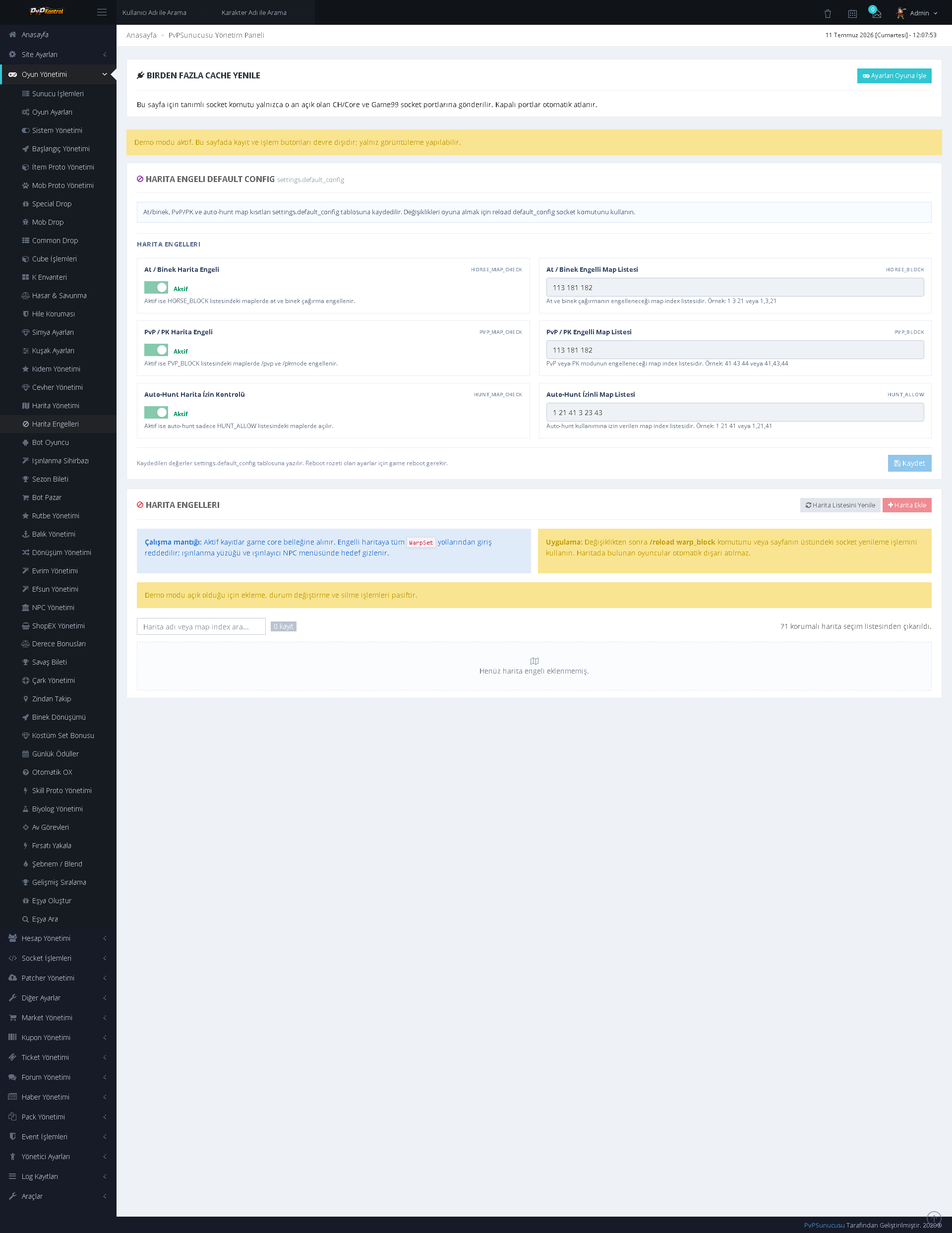Click the Kaydet save button
The width and height of the screenshot is (952, 1233).
909,463
